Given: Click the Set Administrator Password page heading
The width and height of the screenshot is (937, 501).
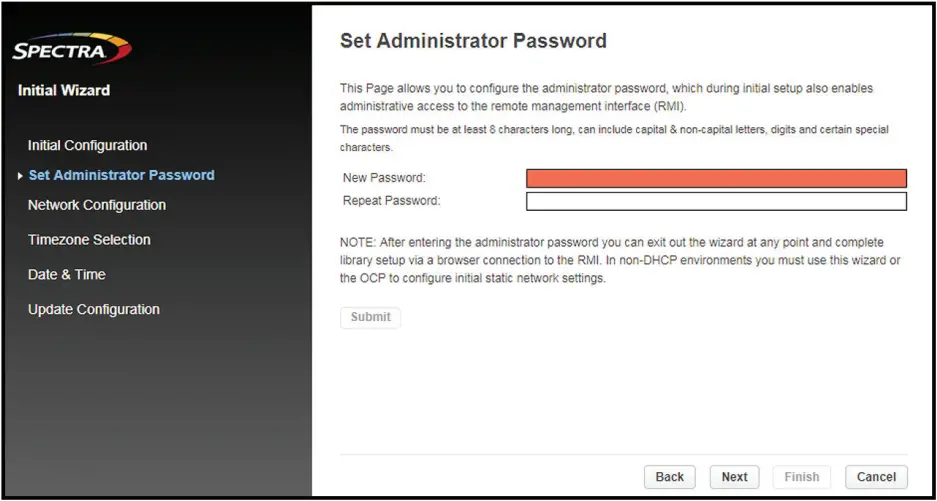Looking at the screenshot, I should point(473,41).
